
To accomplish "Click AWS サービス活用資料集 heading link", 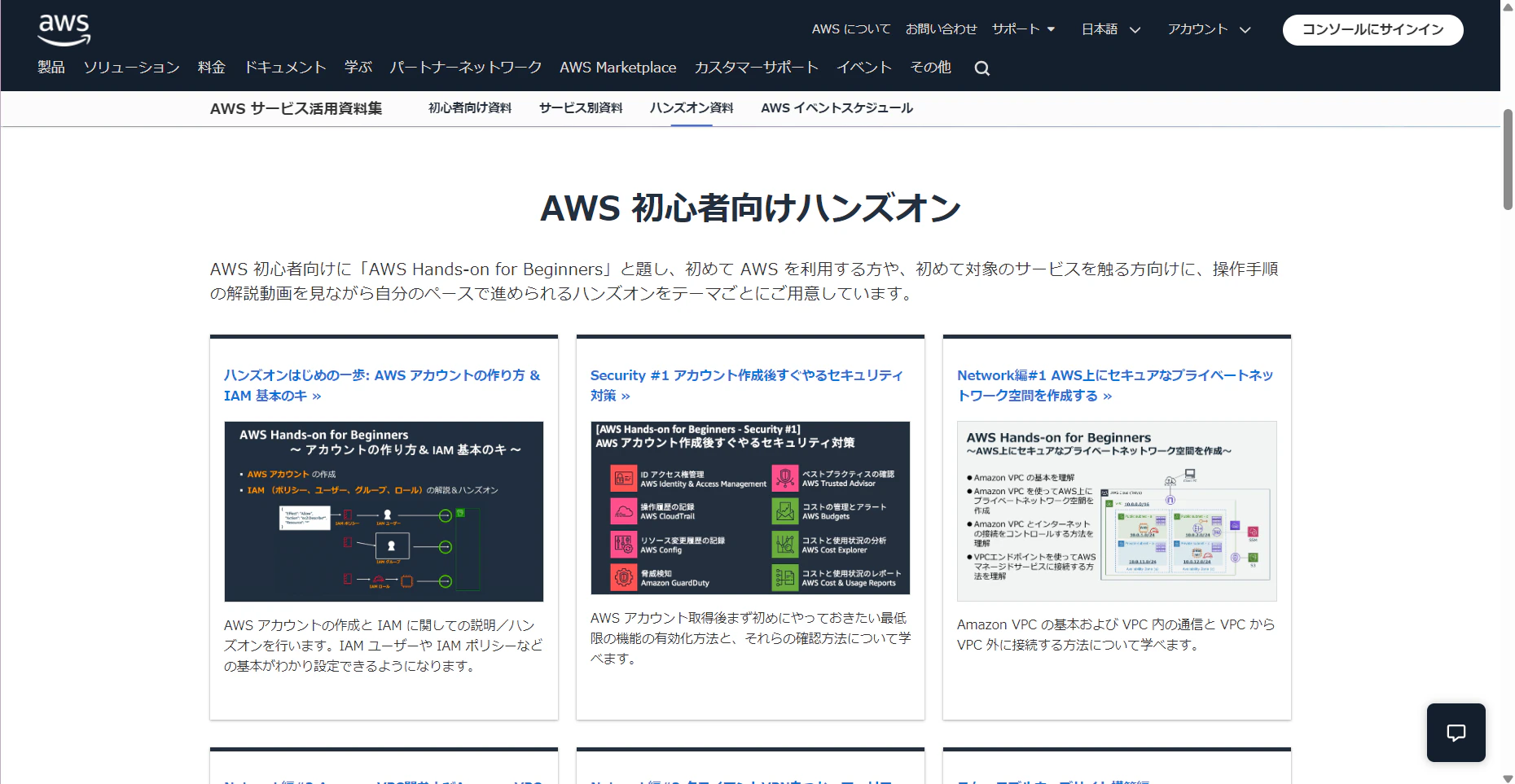I will pyautogui.click(x=296, y=108).
